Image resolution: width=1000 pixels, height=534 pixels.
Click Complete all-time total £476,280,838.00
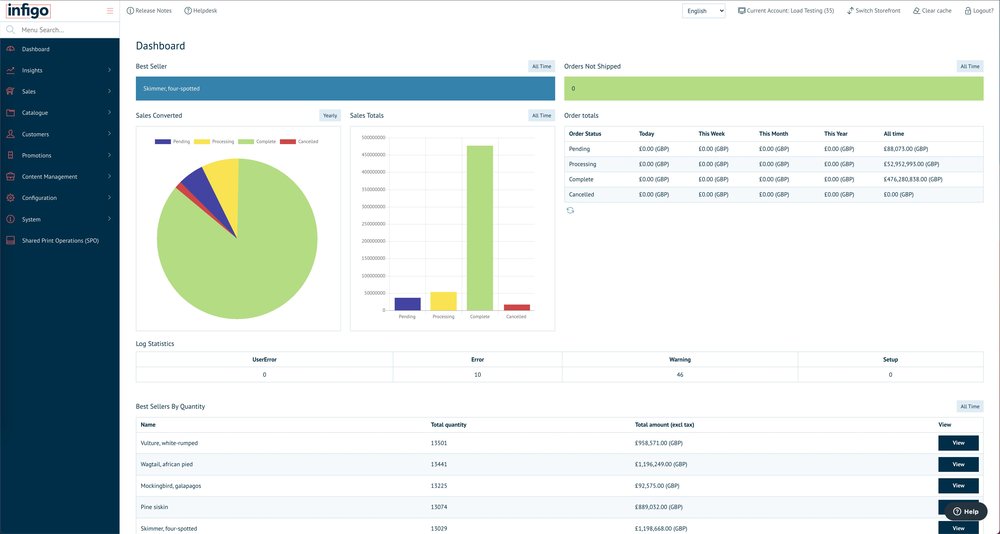913,179
